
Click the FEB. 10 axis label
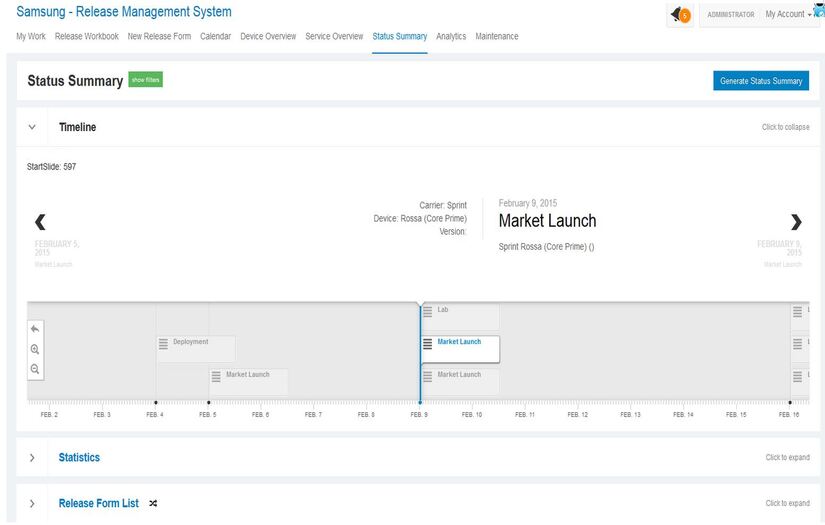click(472, 415)
